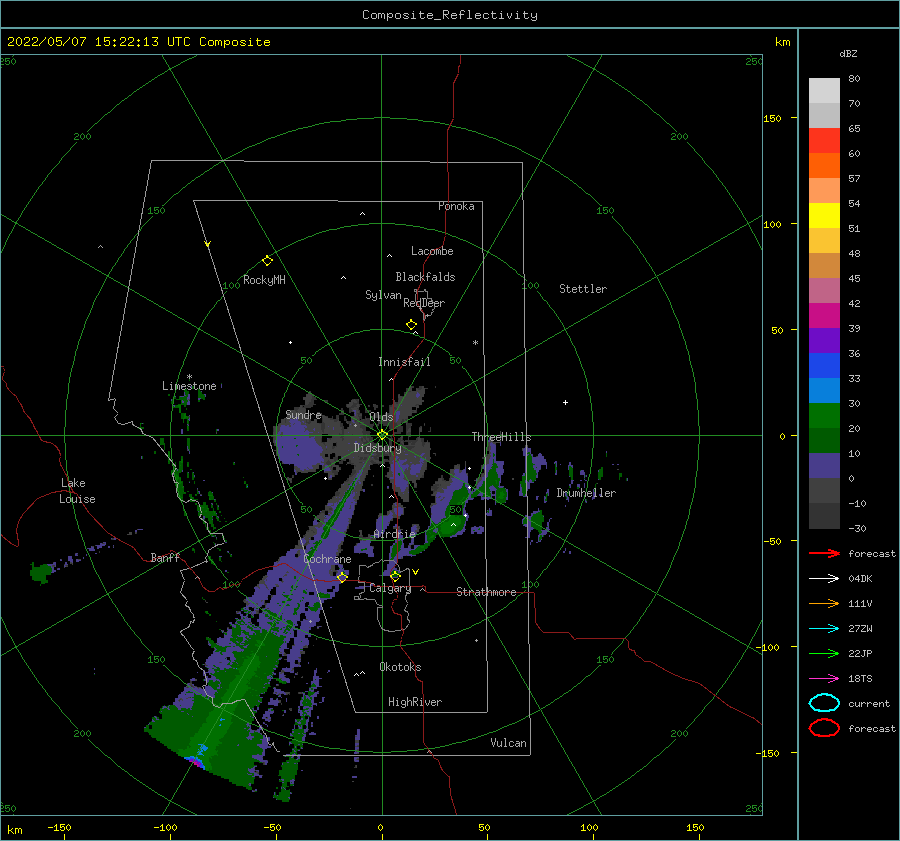Click the Banff label
This screenshot has height=841, width=900.
[x=165, y=557]
